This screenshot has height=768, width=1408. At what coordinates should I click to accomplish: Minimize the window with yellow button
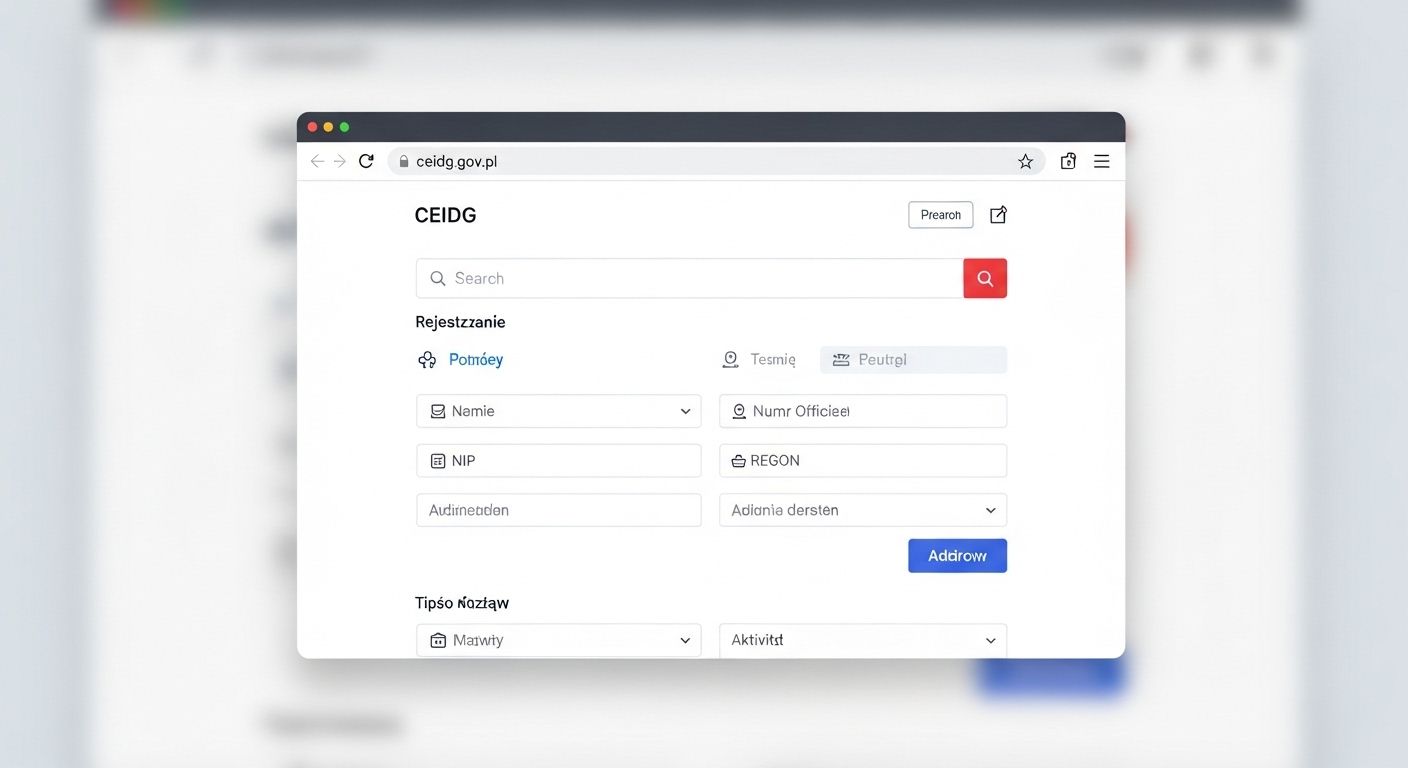(328, 127)
